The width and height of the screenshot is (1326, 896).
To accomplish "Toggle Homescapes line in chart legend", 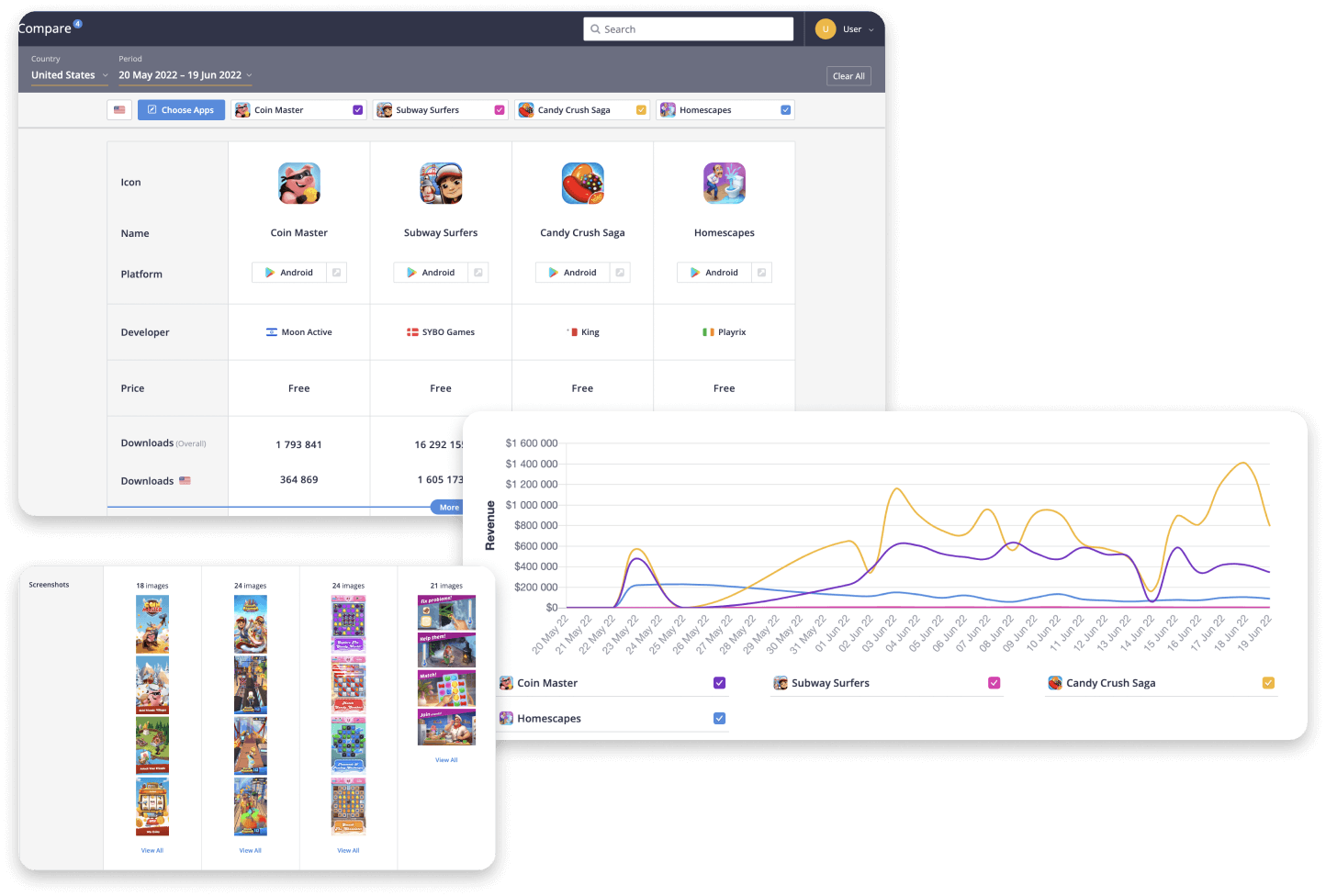I will 720,719.
